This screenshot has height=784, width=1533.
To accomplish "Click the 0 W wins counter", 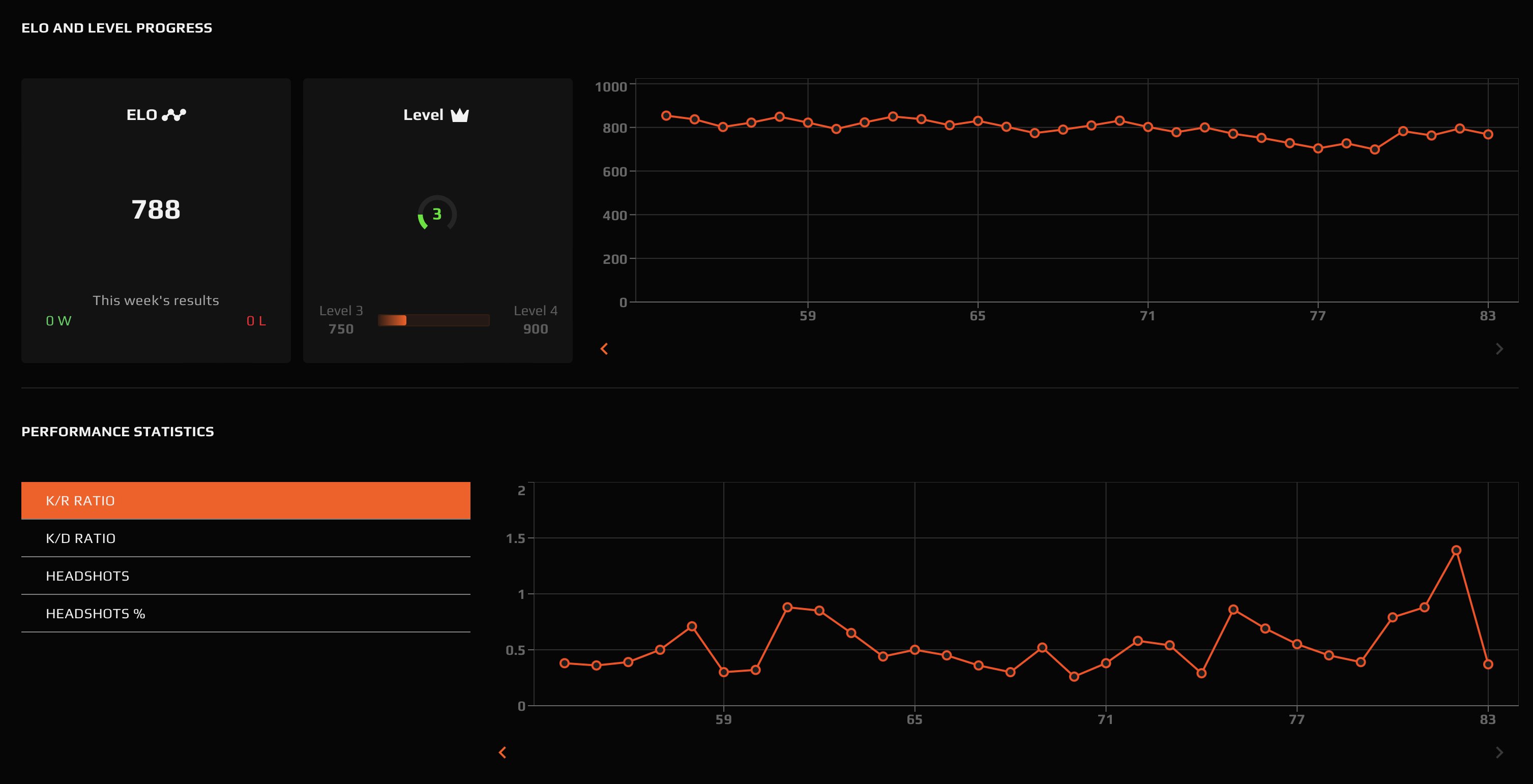I will (58, 321).
